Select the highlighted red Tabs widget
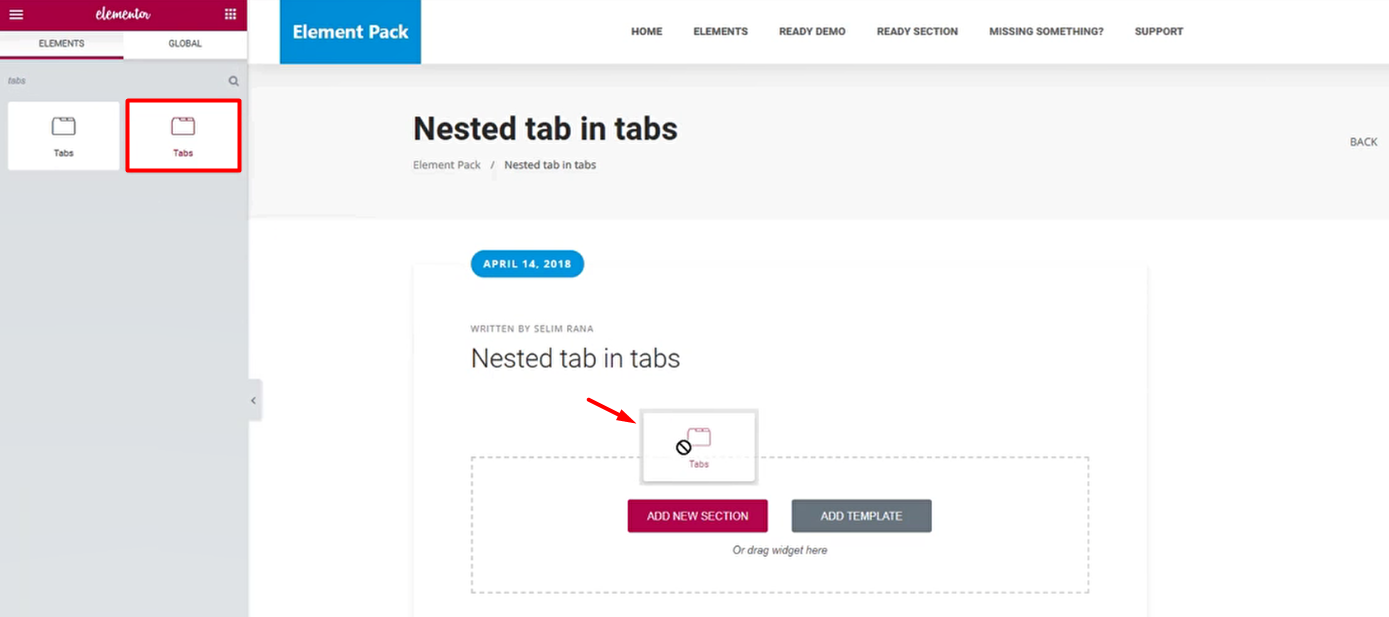Screen dimensions: 1389x617 183,135
